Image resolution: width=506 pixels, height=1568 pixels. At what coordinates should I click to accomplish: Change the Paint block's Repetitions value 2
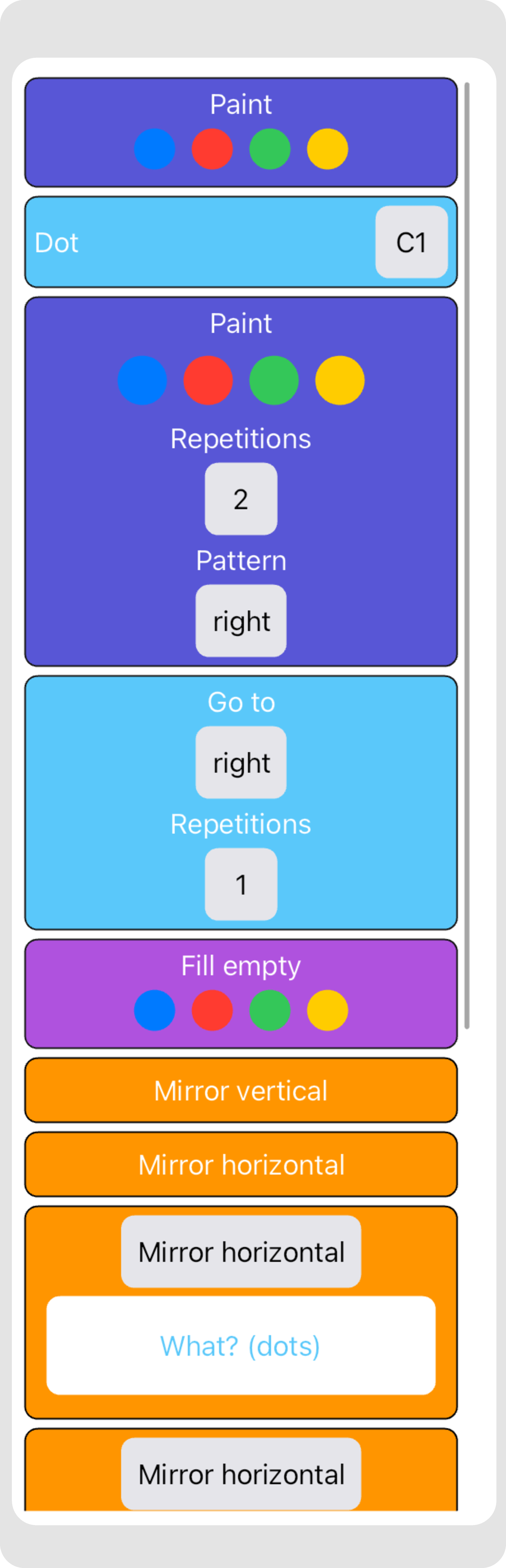(x=241, y=498)
